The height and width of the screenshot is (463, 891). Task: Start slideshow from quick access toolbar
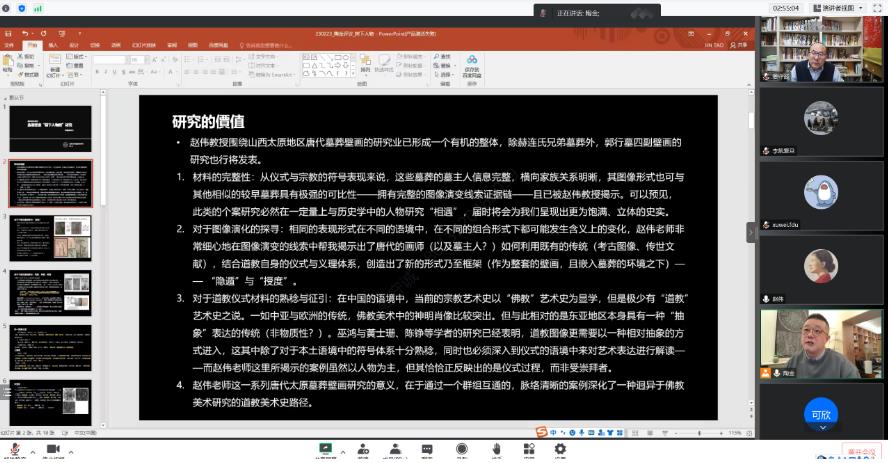click(x=61, y=34)
